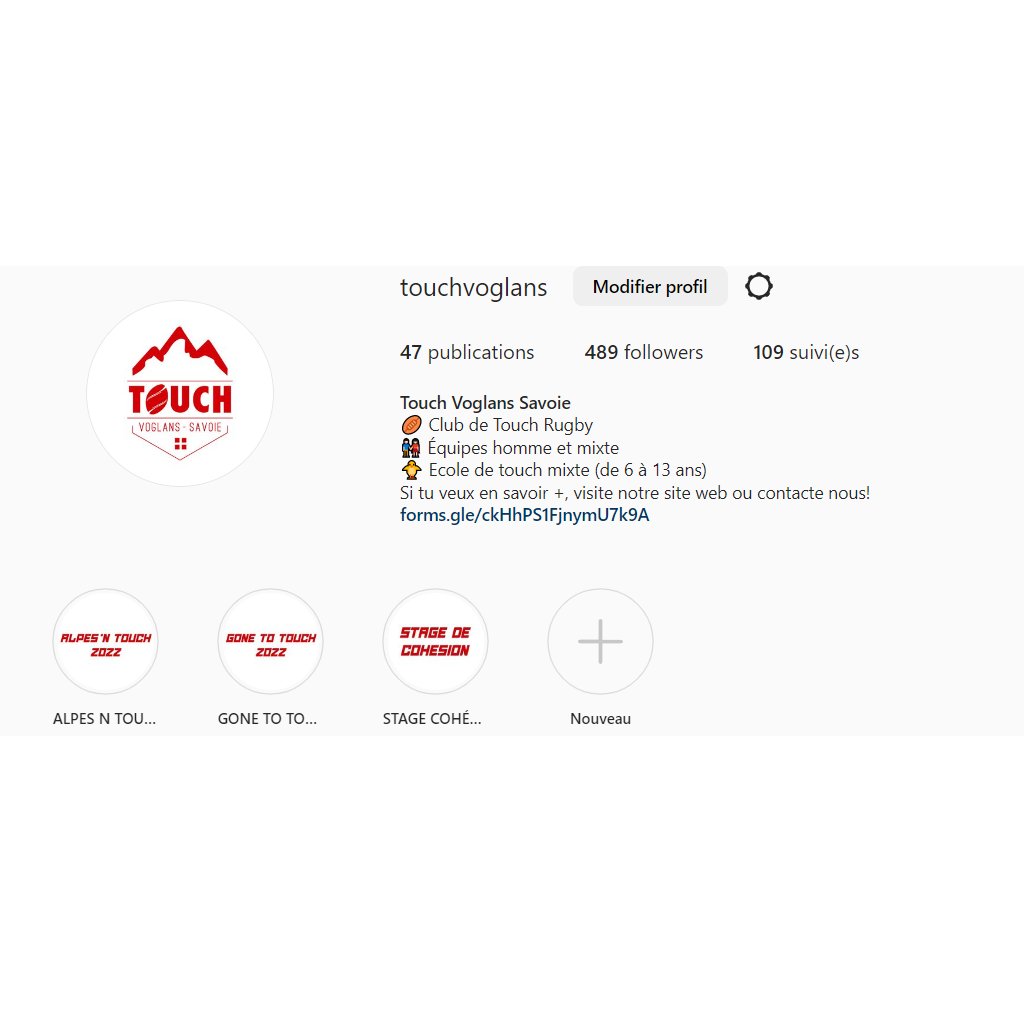
Task: Click the 47 publications count
Action: coord(467,353)
